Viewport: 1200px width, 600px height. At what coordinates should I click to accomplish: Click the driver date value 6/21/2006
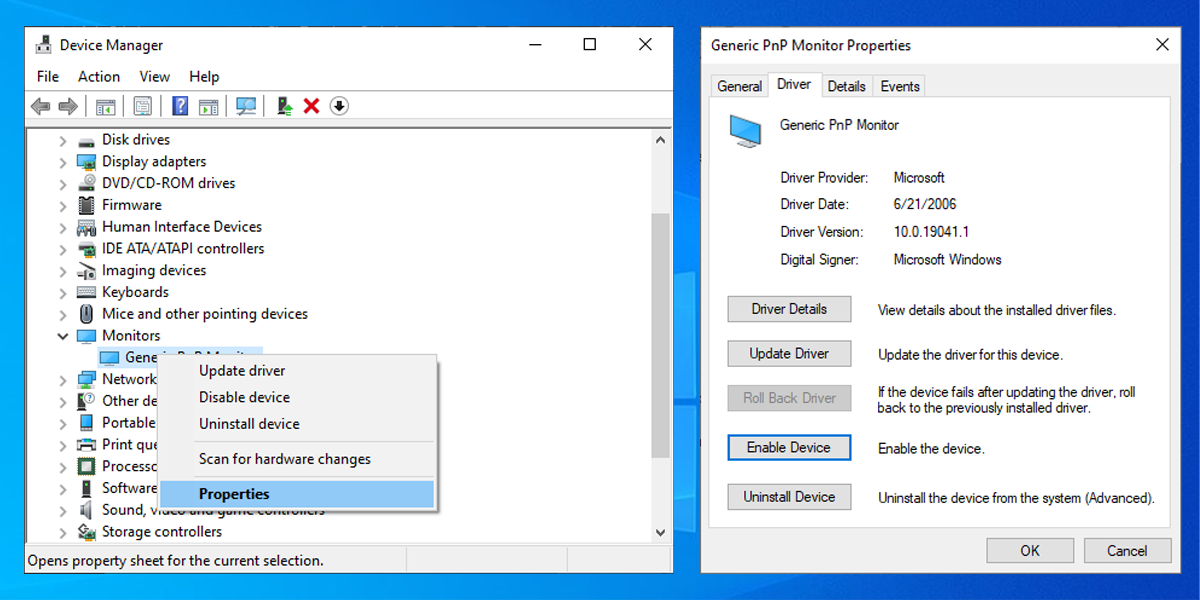[x=925, y=205]
